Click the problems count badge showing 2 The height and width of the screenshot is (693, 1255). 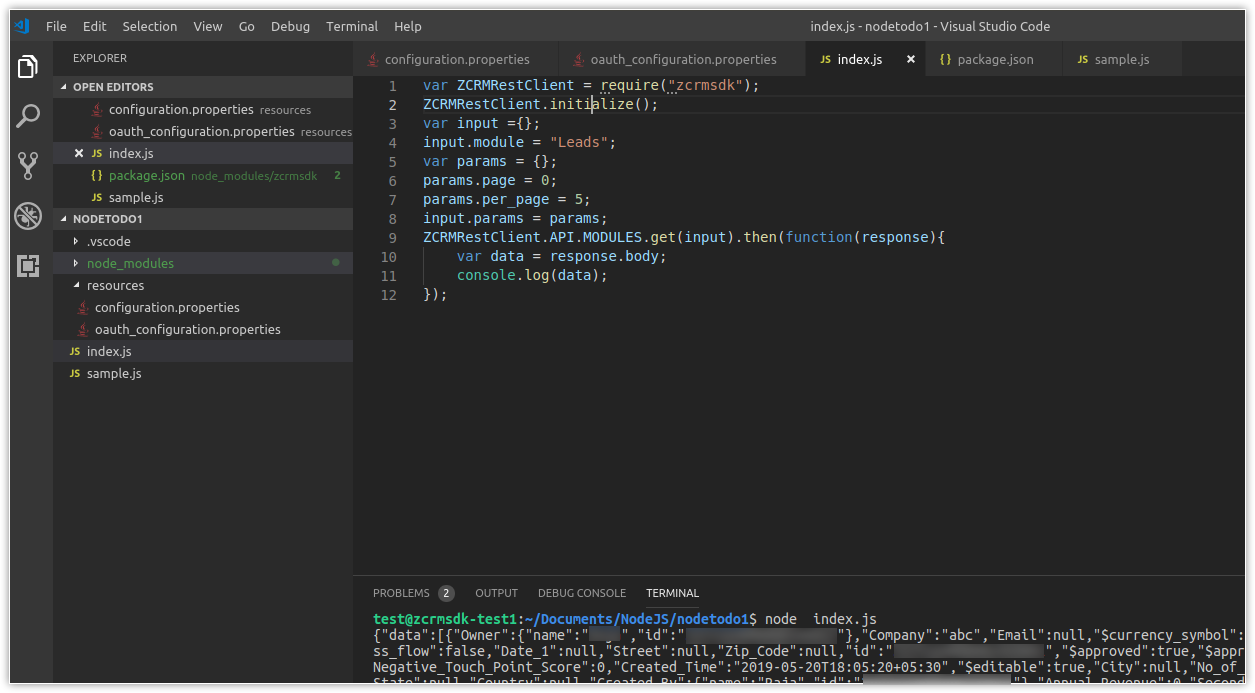(446, 593)
